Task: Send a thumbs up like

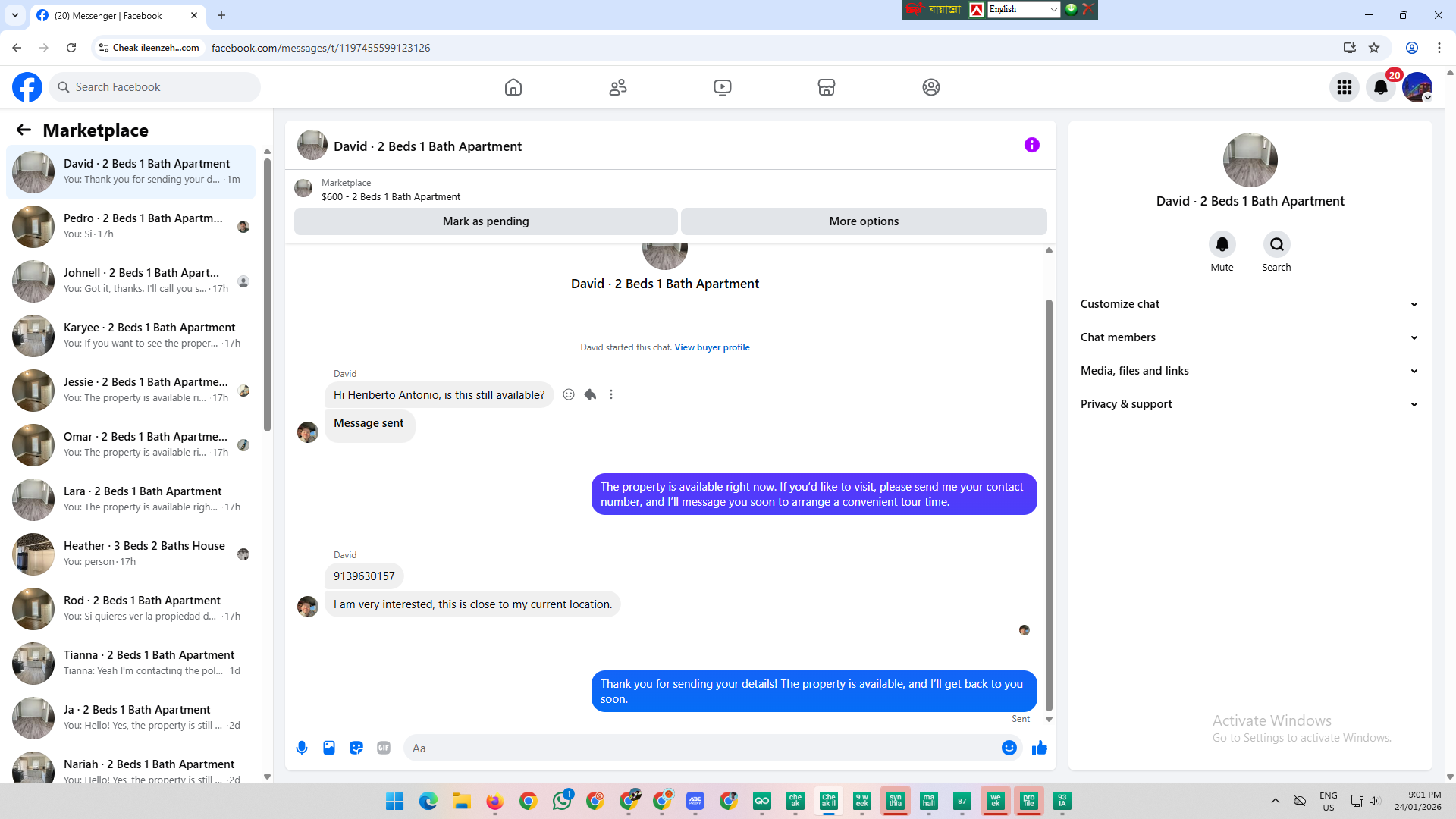Action: (x=1039, y=748)
